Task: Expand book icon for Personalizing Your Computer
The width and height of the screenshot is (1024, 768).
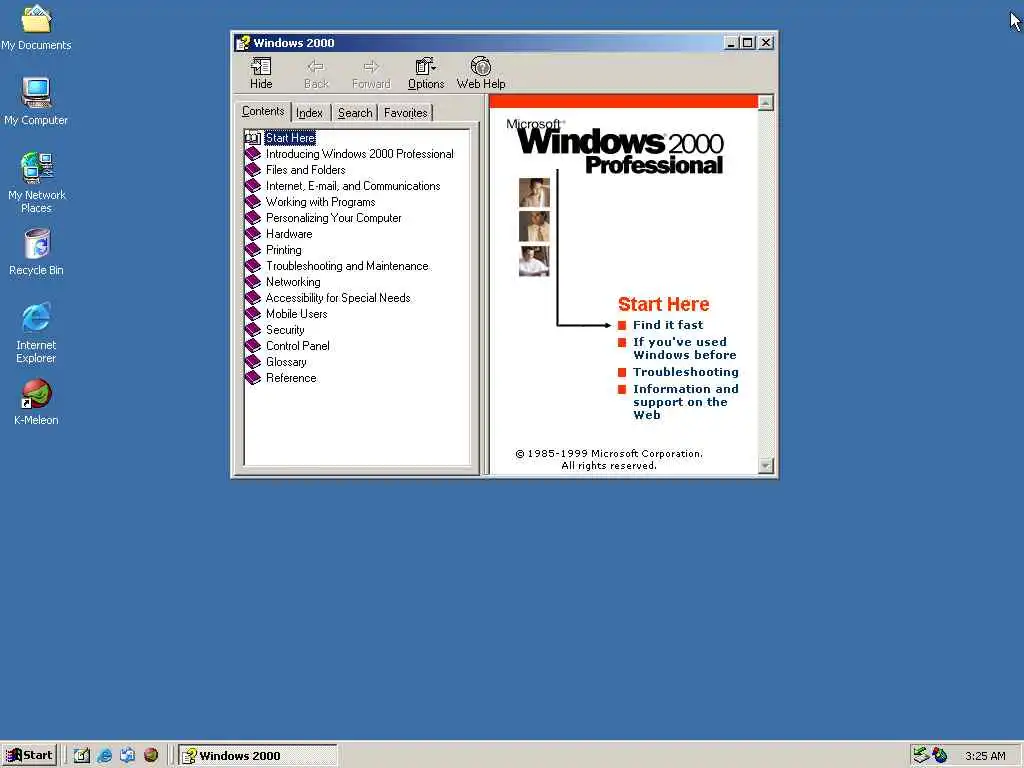Action: click(x=253, y=218)
